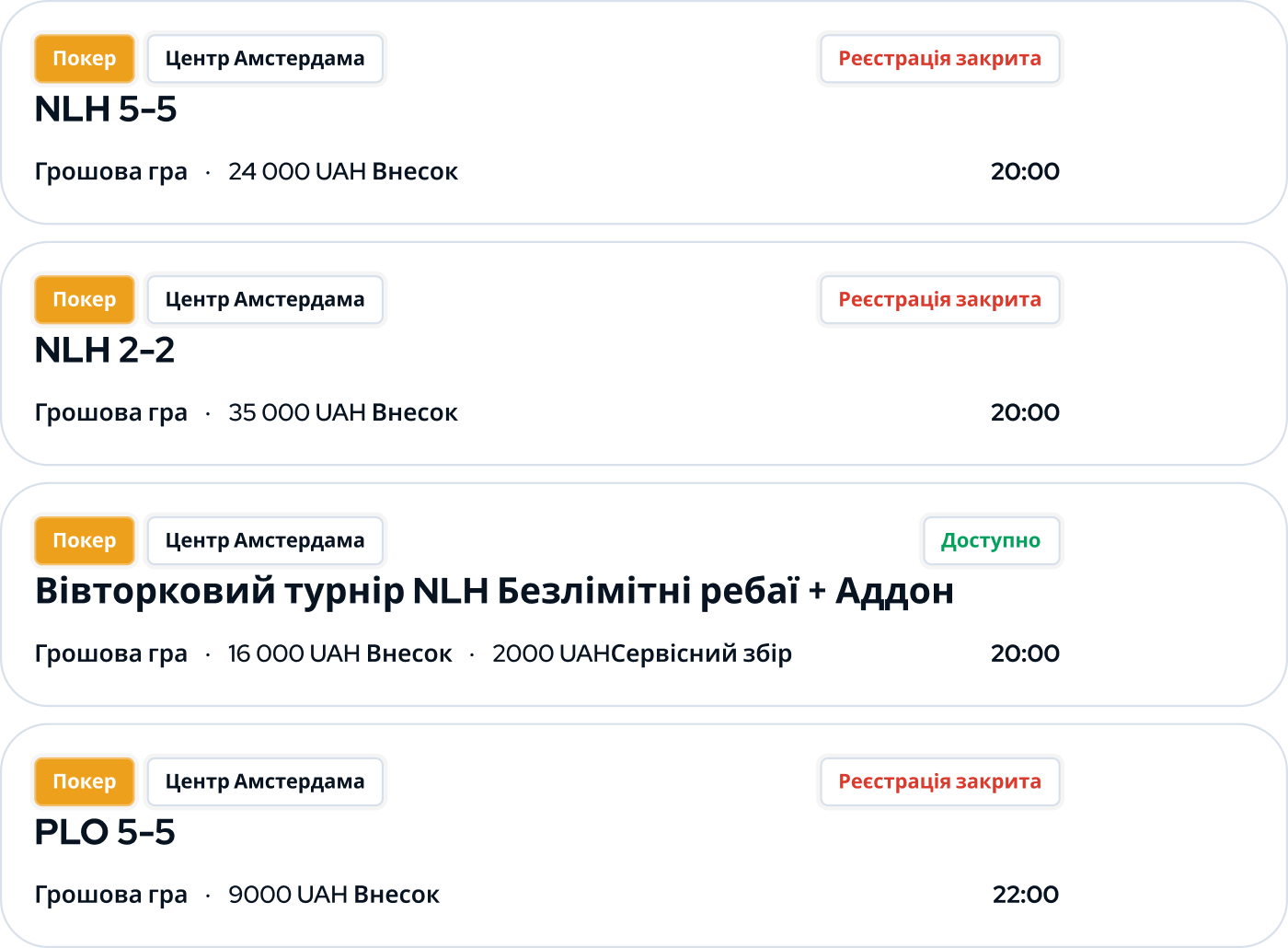Select Реєстрація закрита on the PLO 5-5 card
This screenshot has height=948, width=1288.
tap(939, 781)
